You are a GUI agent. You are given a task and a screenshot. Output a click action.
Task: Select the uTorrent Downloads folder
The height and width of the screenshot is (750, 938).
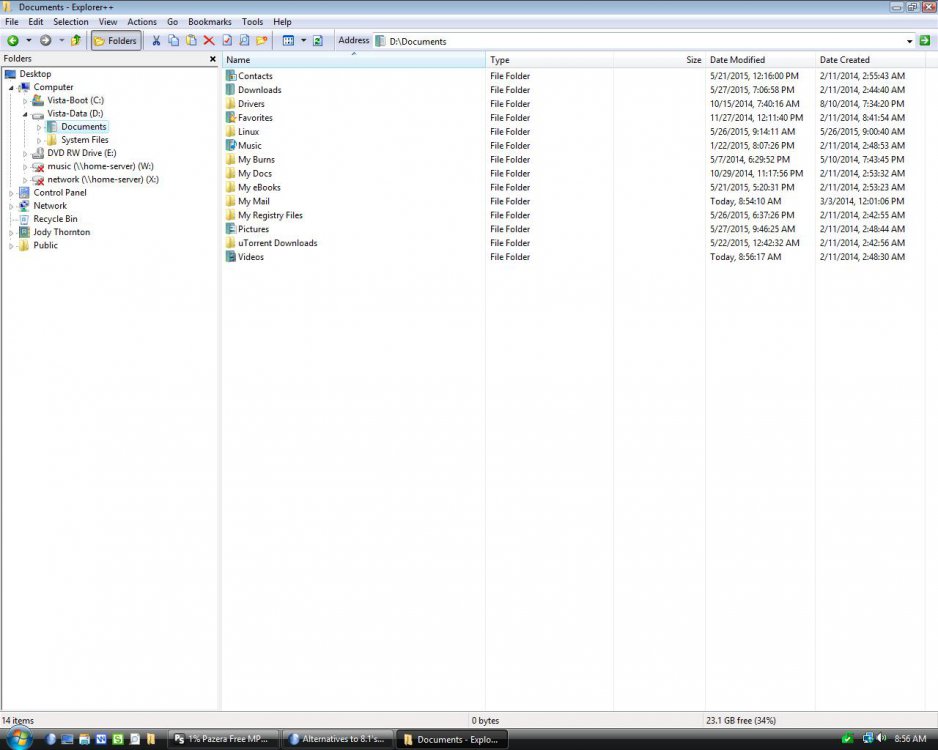click(277, 243)
